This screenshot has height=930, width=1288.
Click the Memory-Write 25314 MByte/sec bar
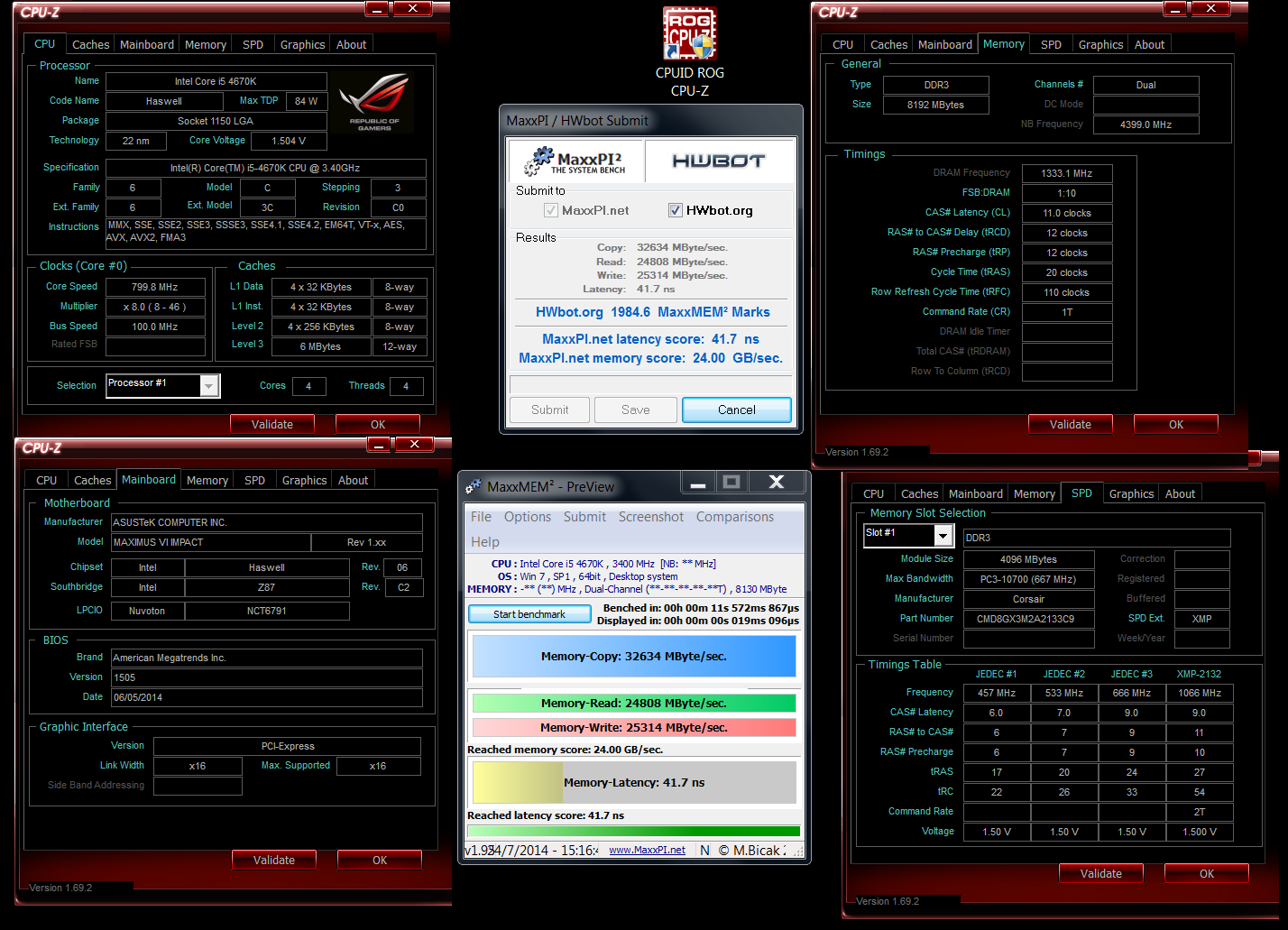click(634, 727)
